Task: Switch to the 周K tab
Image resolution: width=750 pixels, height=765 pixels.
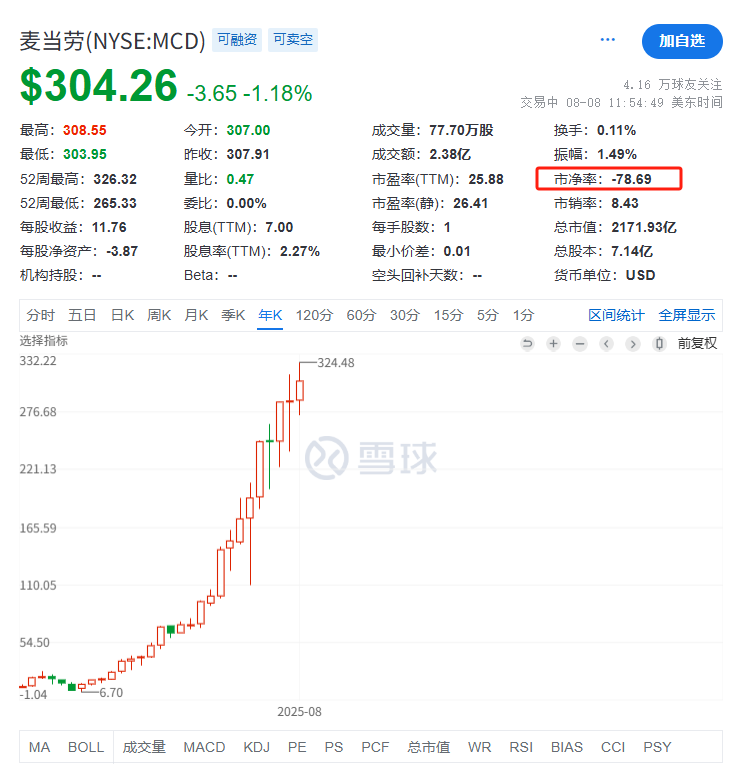Action: (x=159, y=315)
